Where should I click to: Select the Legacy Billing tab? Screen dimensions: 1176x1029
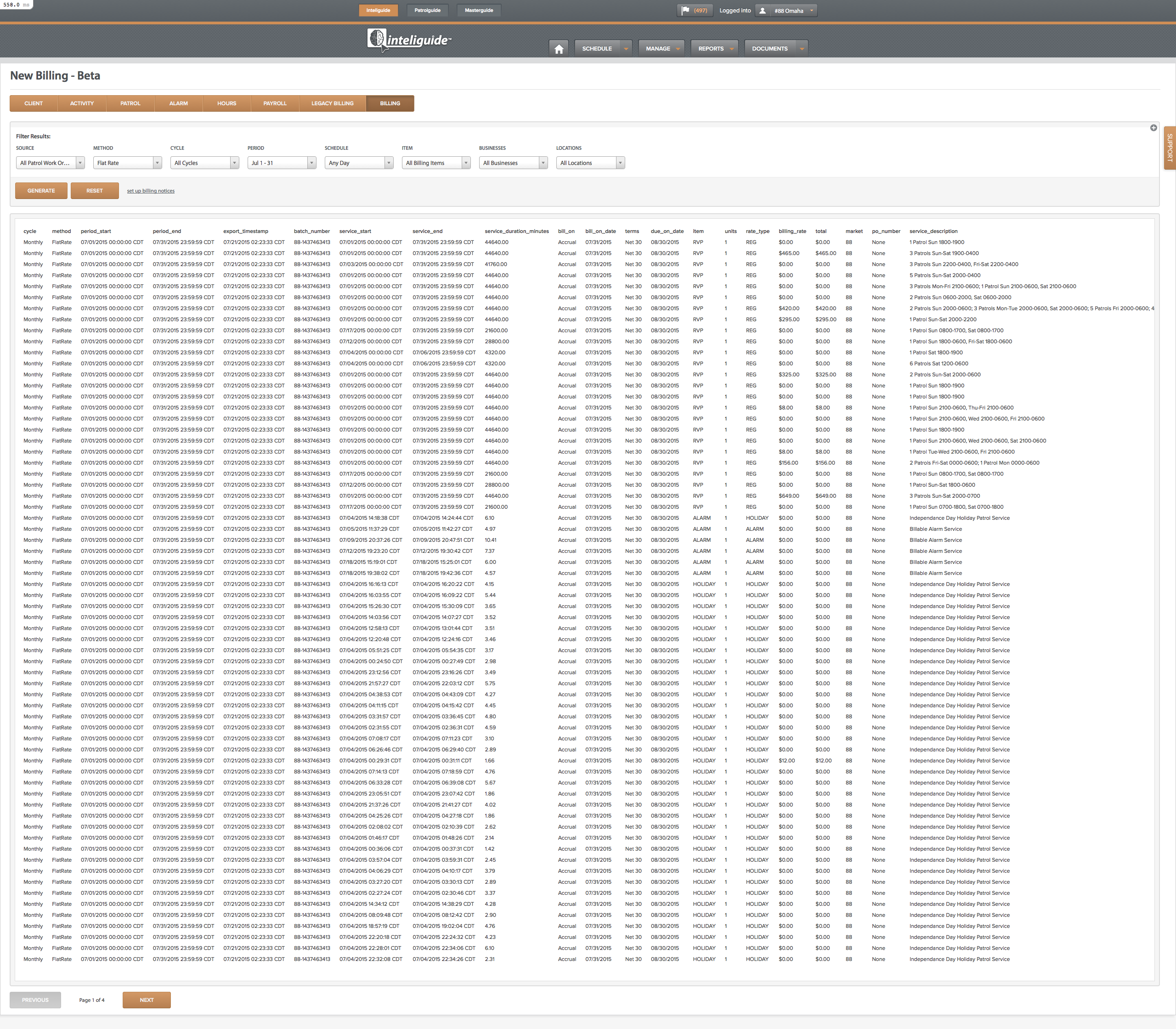332,103
